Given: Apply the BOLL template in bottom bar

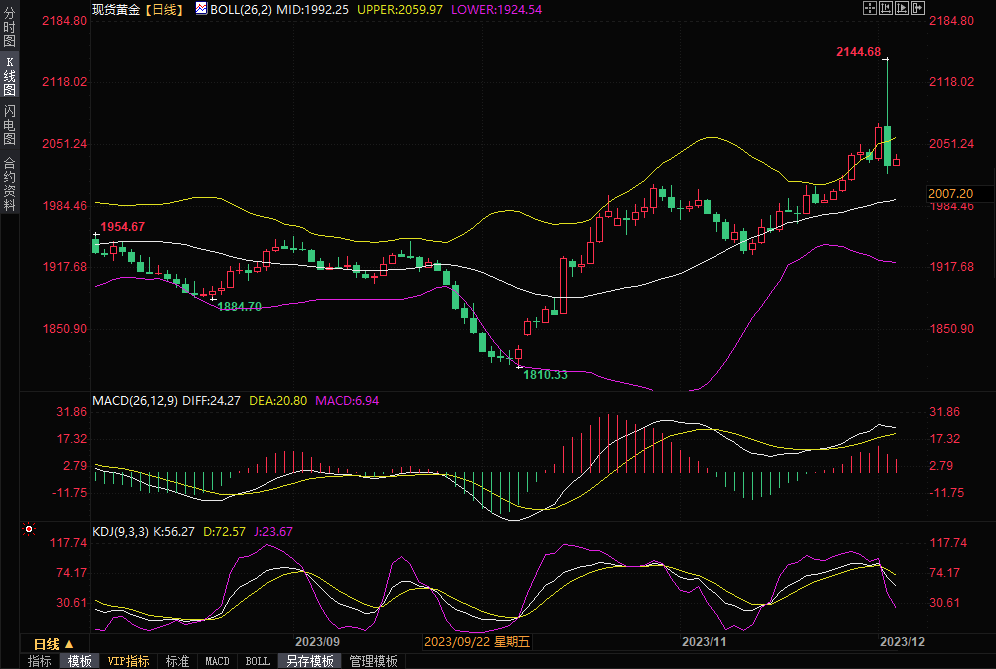Looking at the screenshot, I should 257,661.
